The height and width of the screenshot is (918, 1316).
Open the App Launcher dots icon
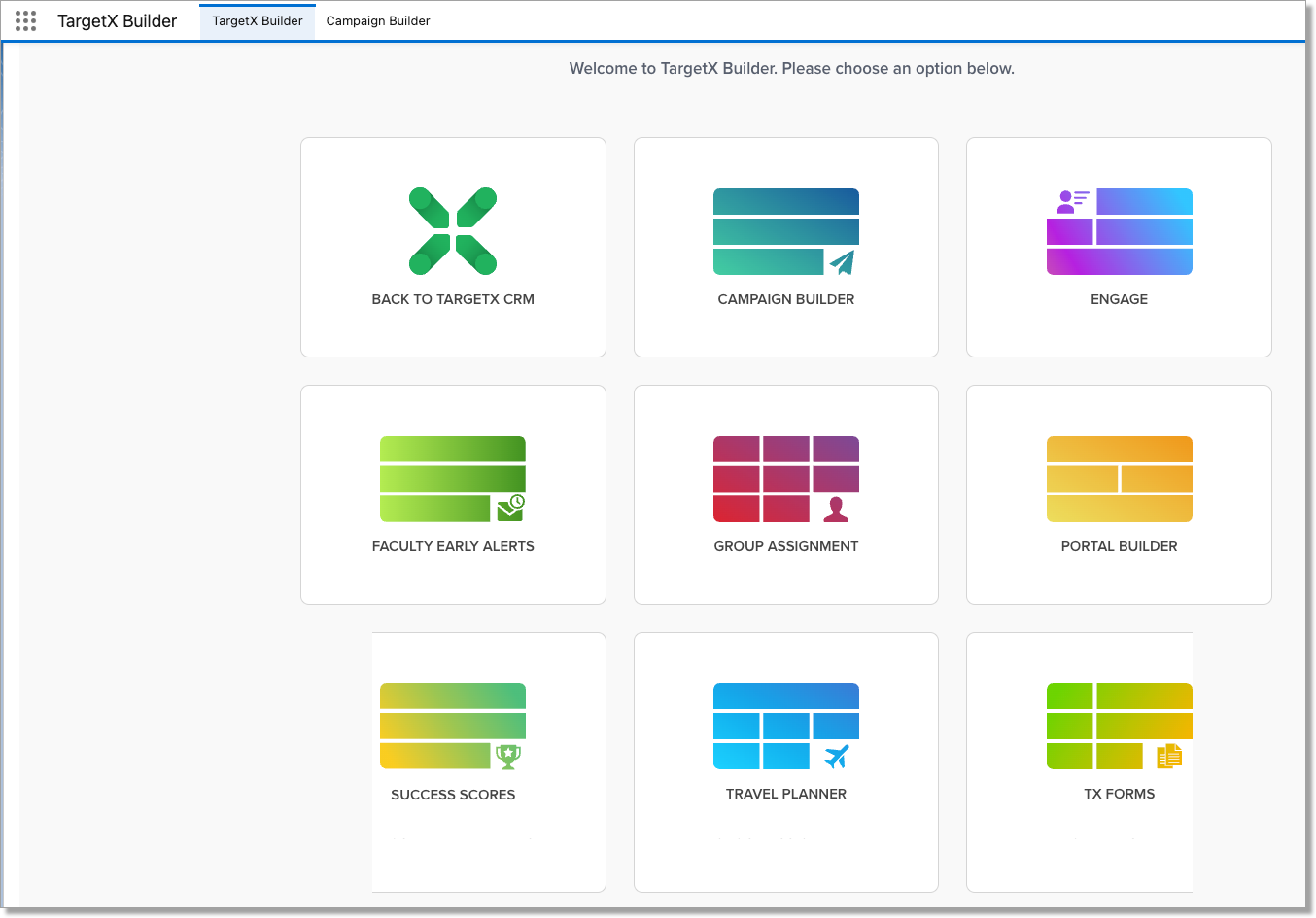[x=26, y=21]
